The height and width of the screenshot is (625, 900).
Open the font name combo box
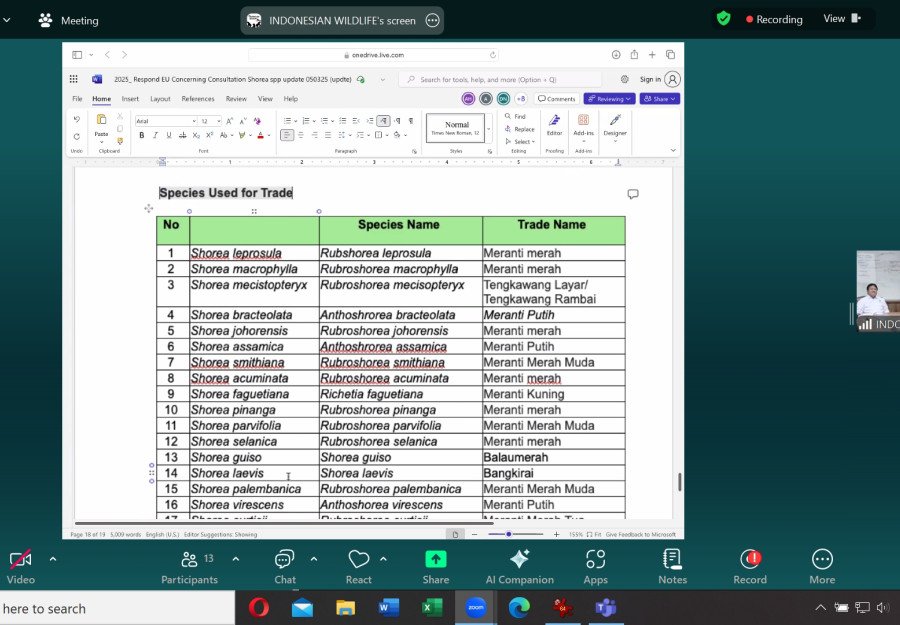164,121
